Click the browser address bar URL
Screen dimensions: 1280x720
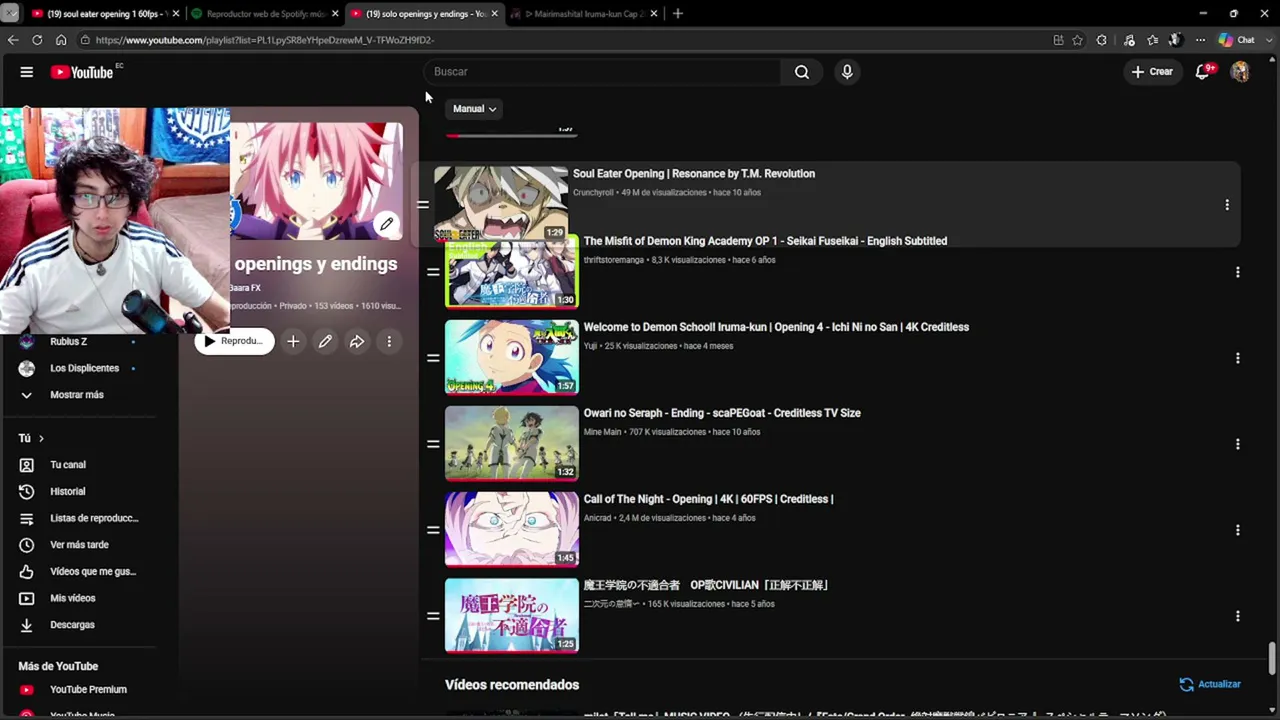point(265,40)
